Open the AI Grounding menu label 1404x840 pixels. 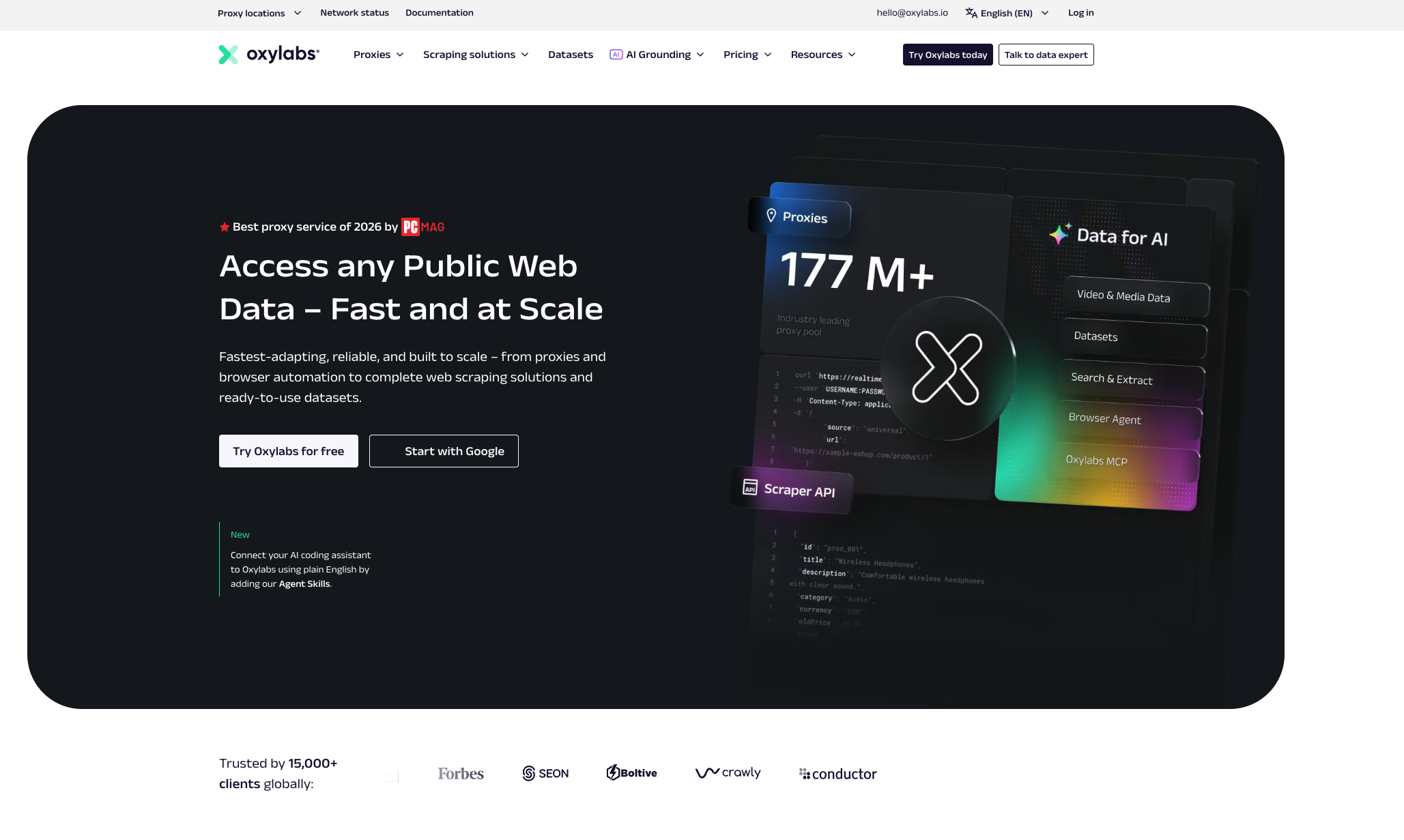(x=659, y=55)
